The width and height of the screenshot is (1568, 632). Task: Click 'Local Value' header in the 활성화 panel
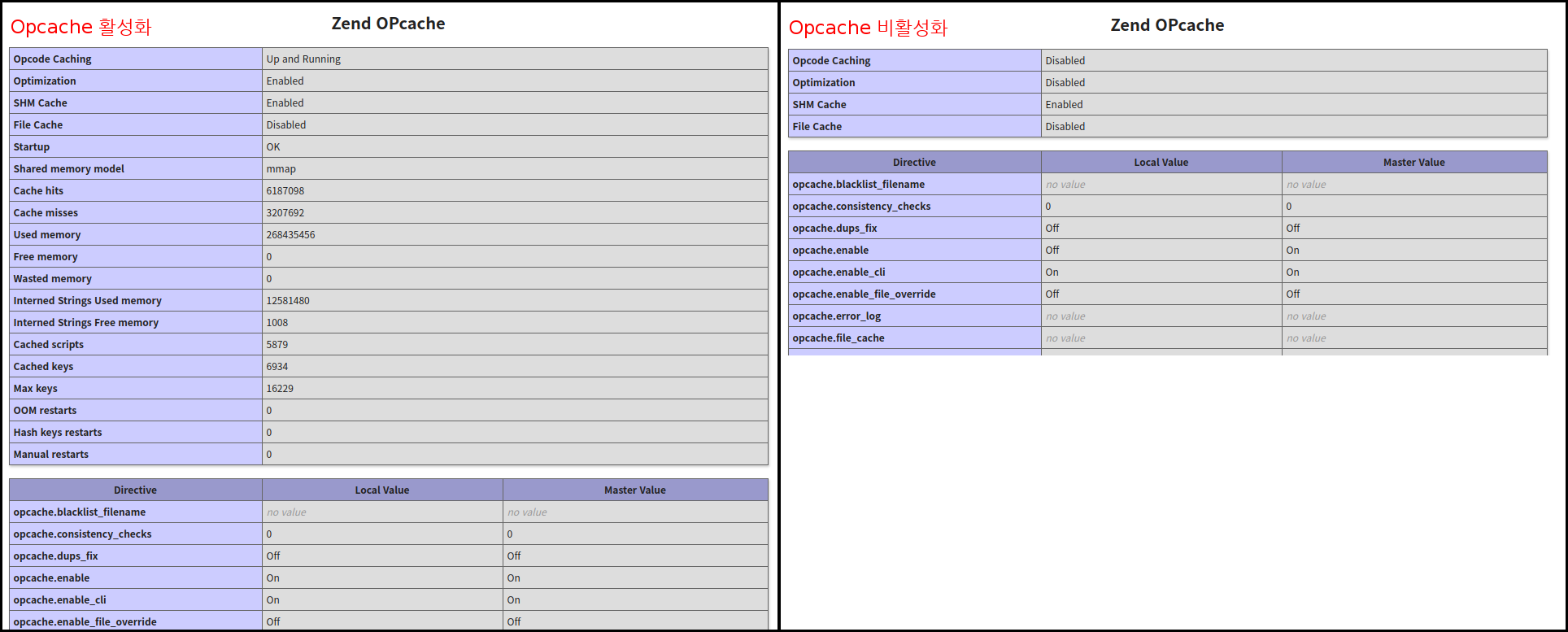click(x=382, y=490)
